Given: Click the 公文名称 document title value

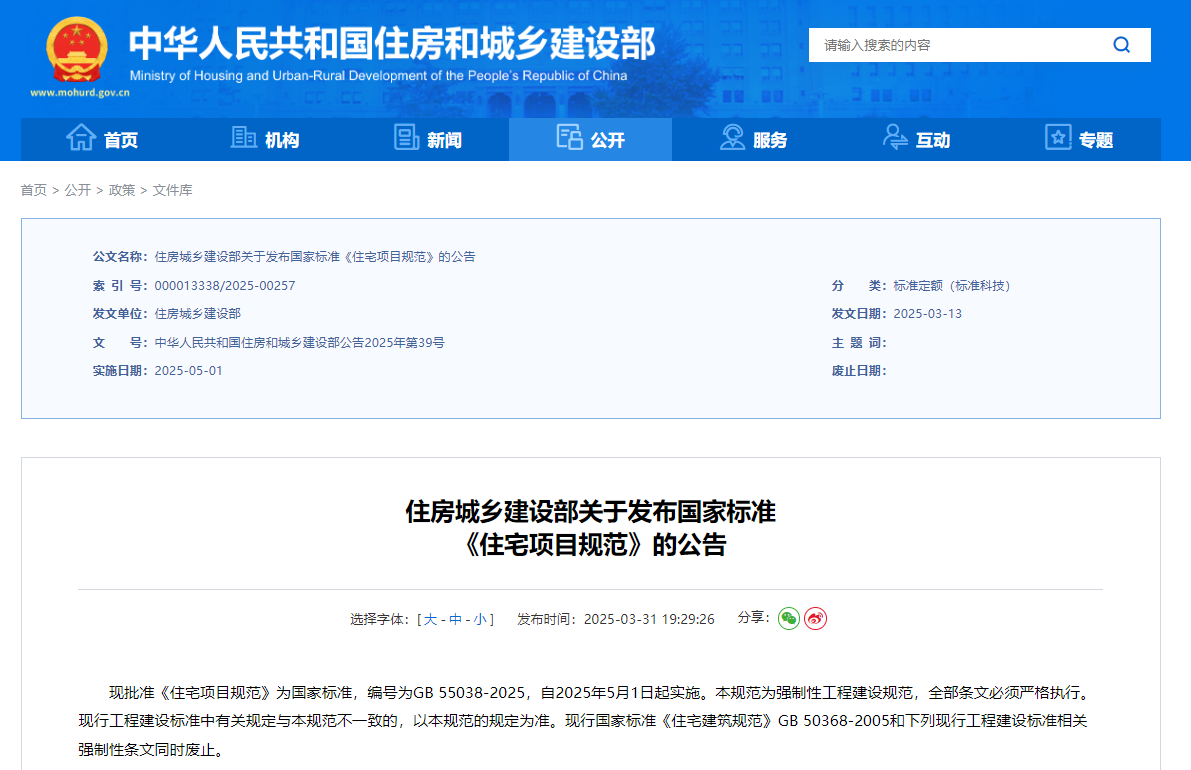Looking at the screenshot, I should (x=315, y=257).
